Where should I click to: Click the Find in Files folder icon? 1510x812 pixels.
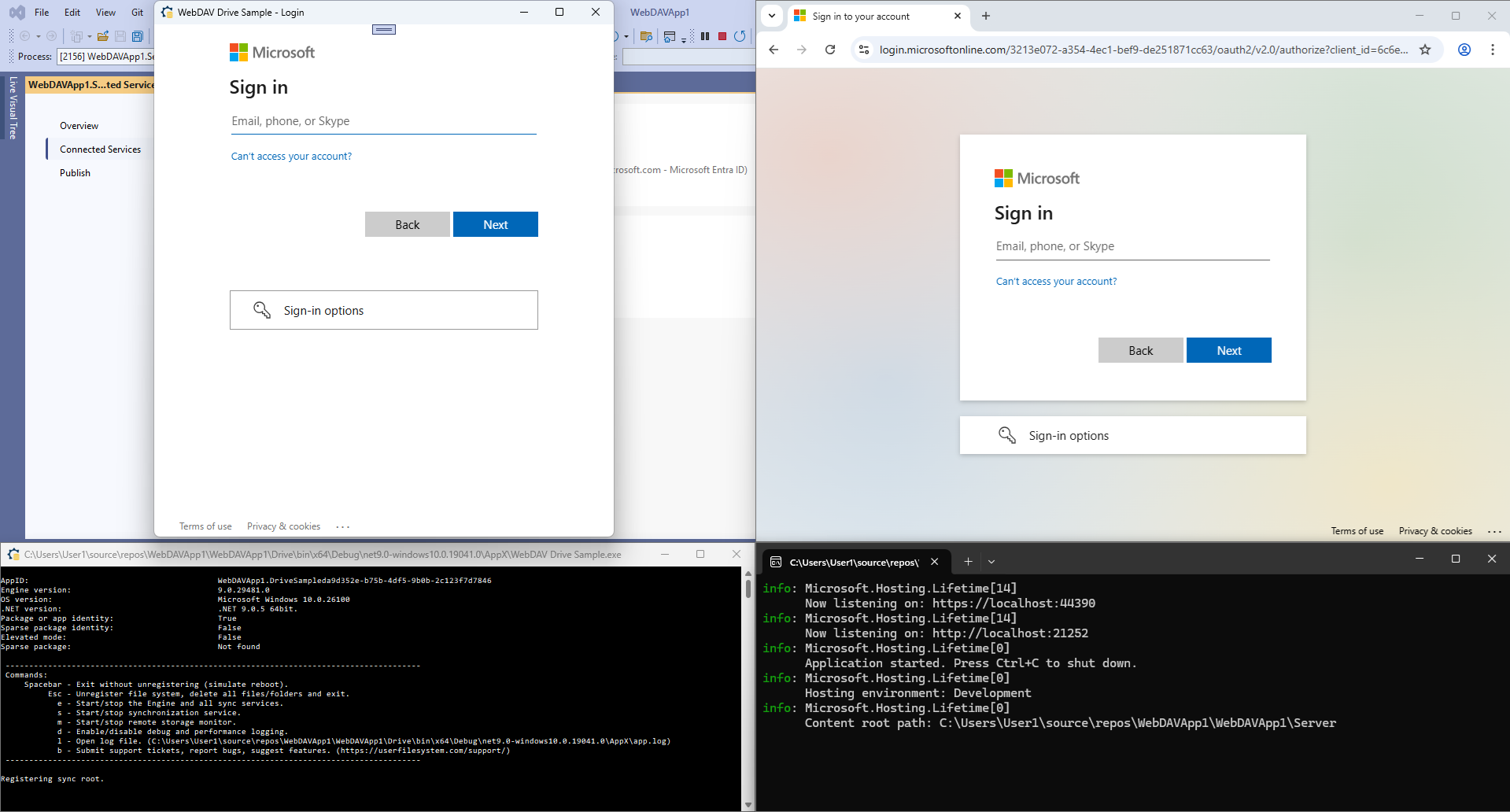(647, 36)
